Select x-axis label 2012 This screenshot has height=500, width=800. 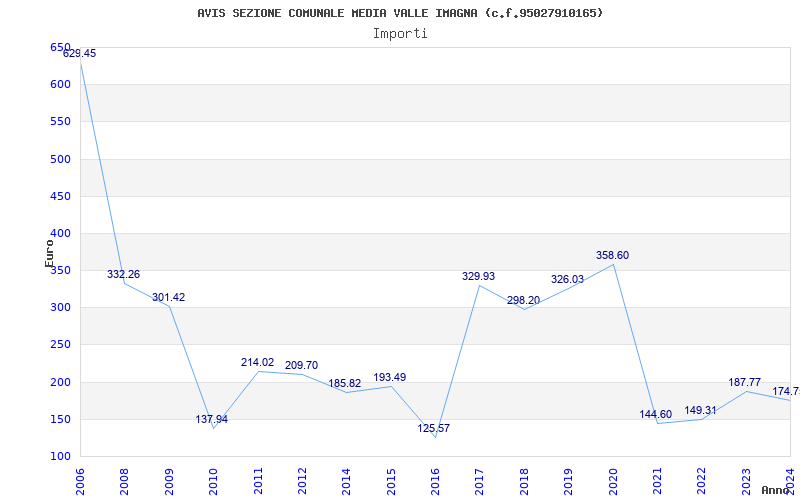[302, 481]
